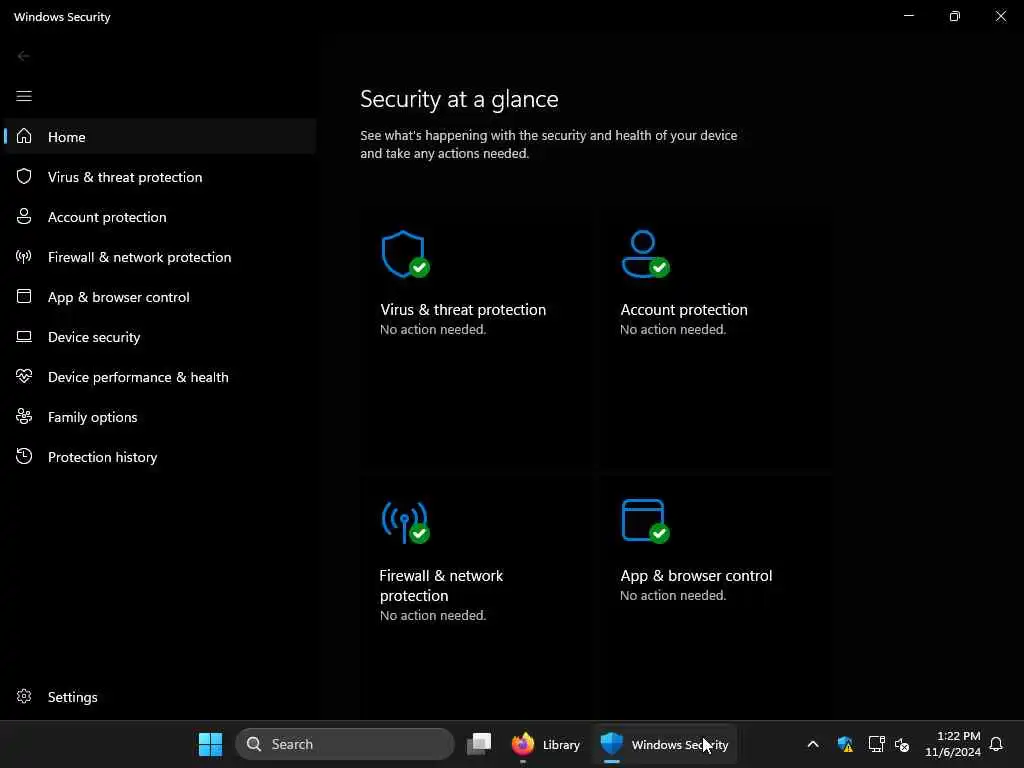This screenshot has height=768, width=1024.
Task: Click the person icon in sidebar
Action: coord(24,216)
